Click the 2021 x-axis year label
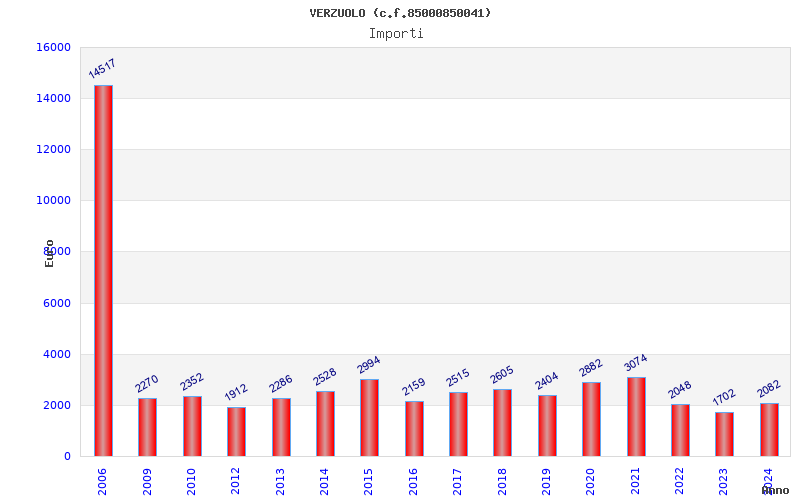 coord(635,482)
